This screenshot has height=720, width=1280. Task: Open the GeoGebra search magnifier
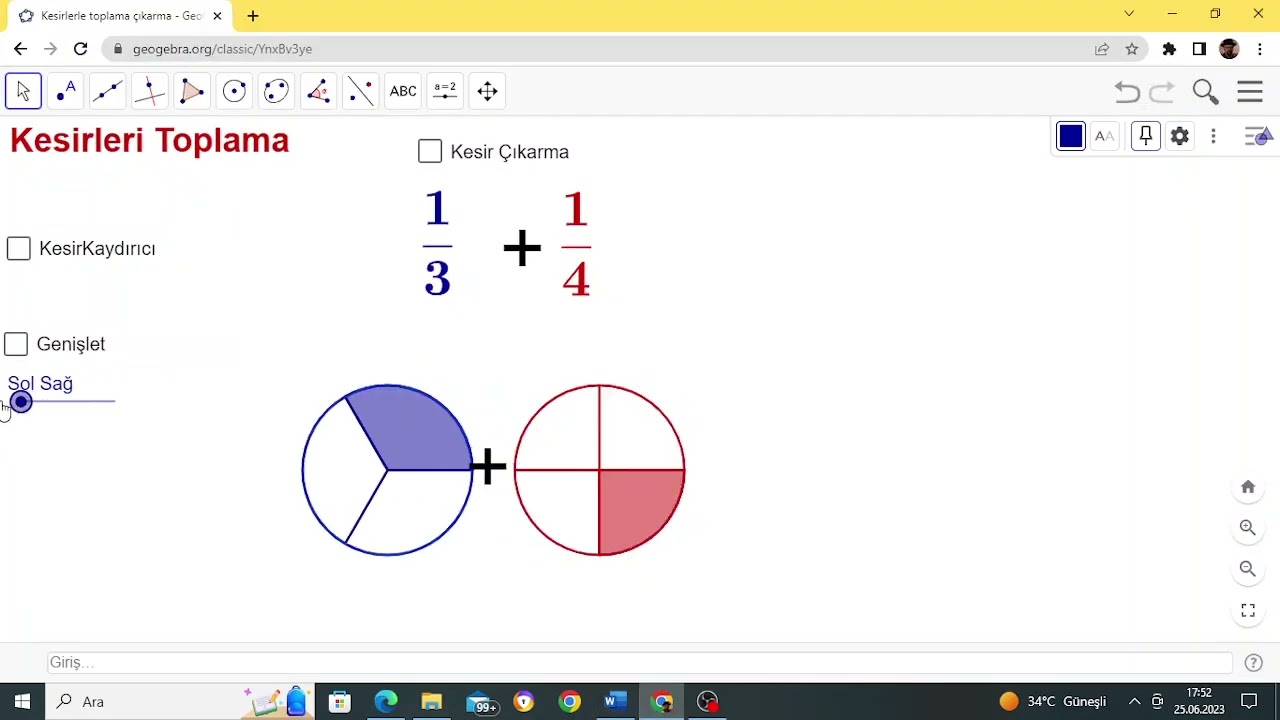coord(1205,92)
